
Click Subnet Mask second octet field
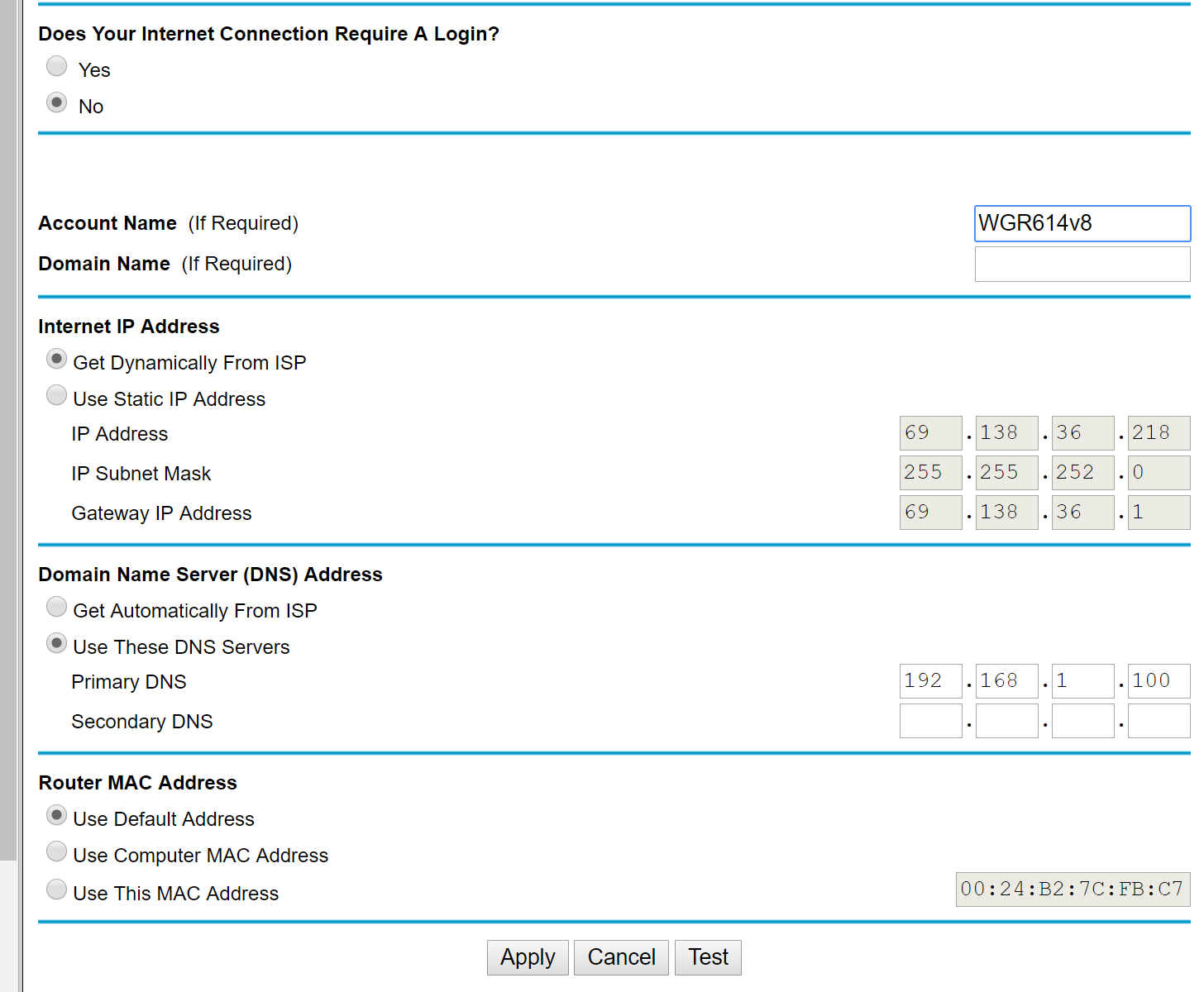1007,473
